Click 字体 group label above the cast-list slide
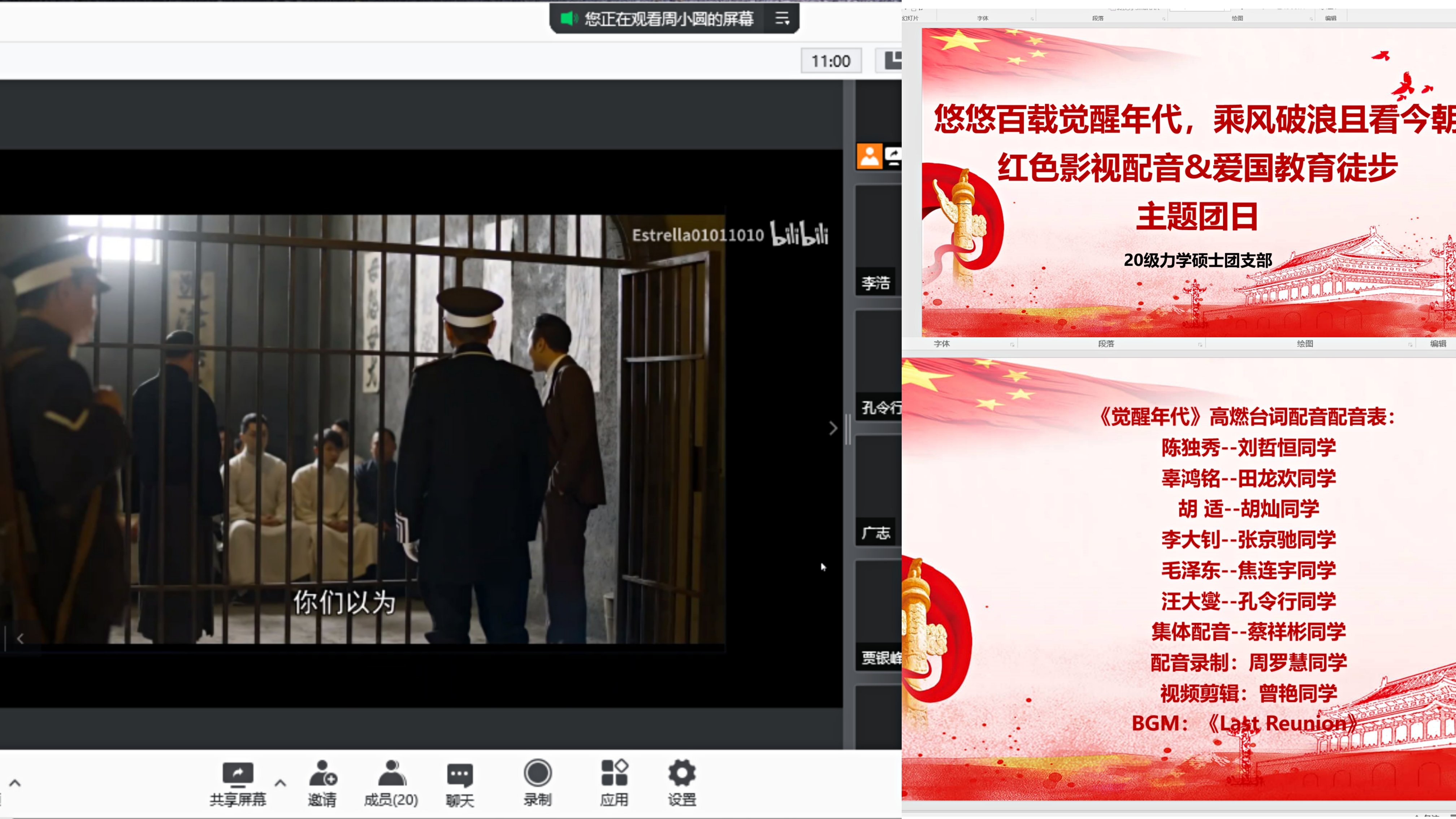The height and width of the screenshot is (819, 1456). click(x=942, y=344)
